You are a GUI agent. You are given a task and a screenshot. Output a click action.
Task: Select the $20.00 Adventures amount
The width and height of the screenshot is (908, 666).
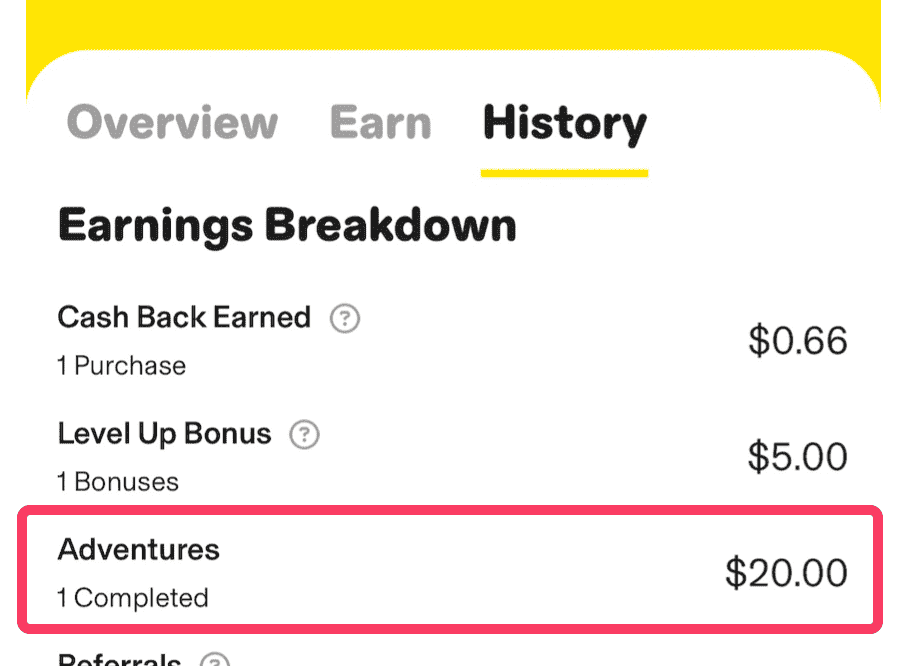point(786,573)
